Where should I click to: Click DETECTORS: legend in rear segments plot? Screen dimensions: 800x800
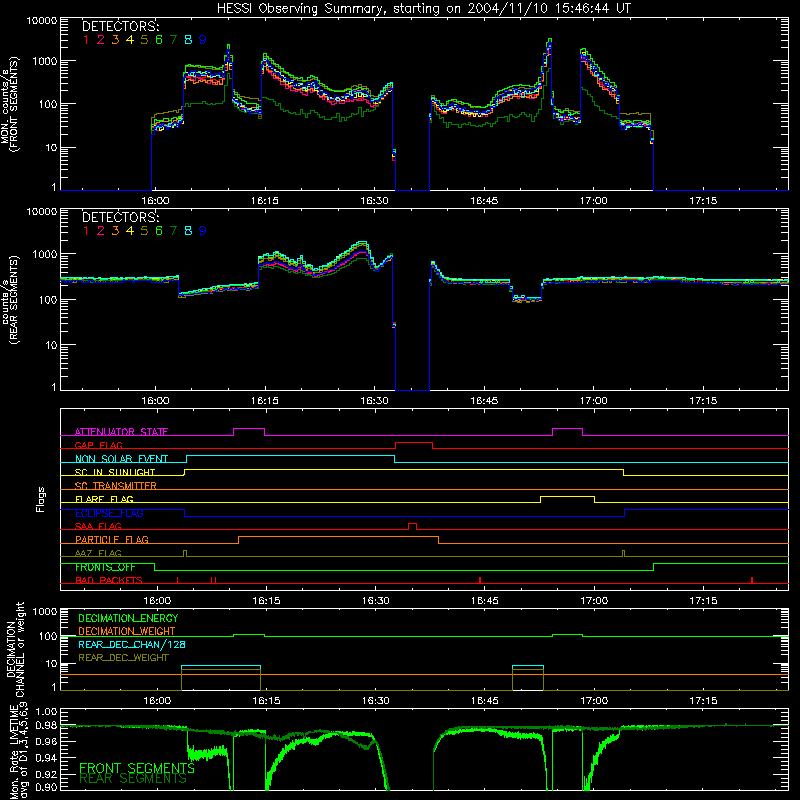120,217
